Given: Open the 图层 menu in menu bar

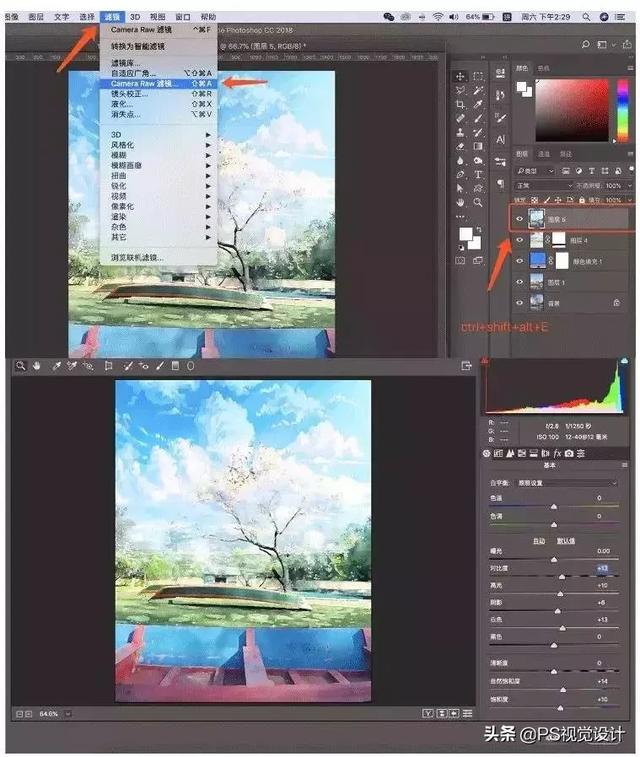Looking at the screenshot, I should pos(36,17).
